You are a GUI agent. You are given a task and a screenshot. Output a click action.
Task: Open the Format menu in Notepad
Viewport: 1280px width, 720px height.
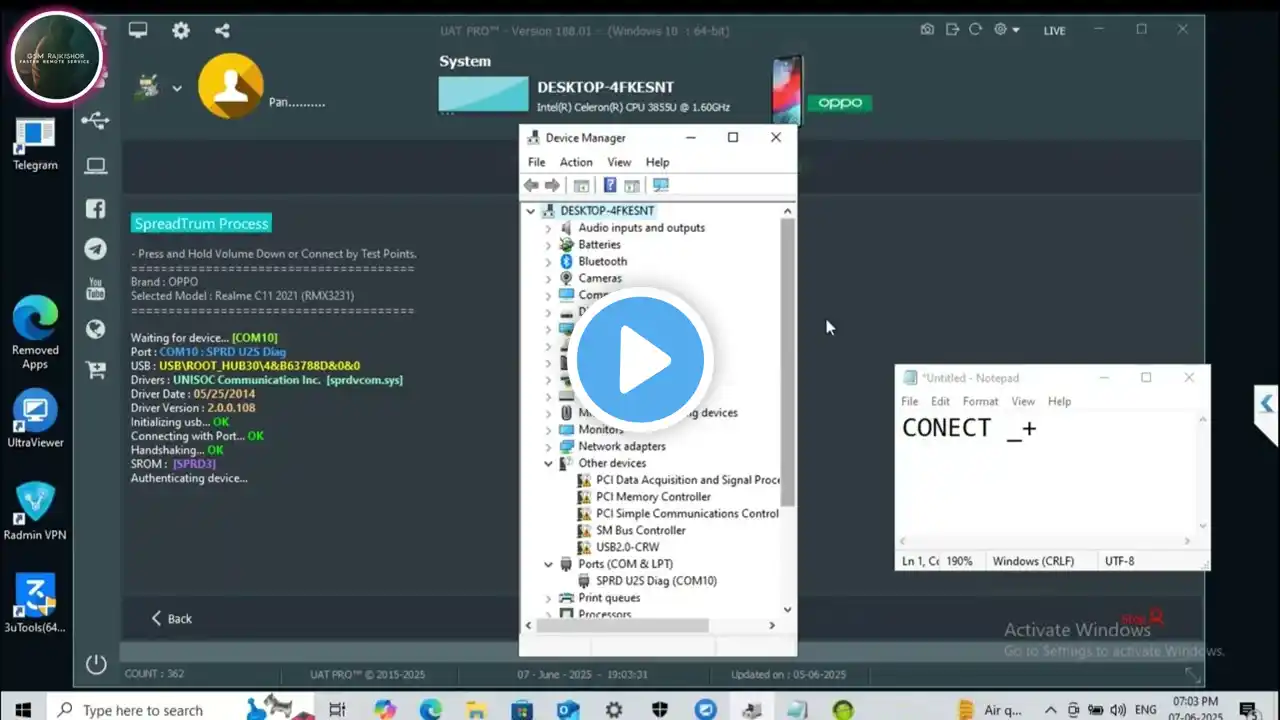pyautogui.click(x=980, y=401)
